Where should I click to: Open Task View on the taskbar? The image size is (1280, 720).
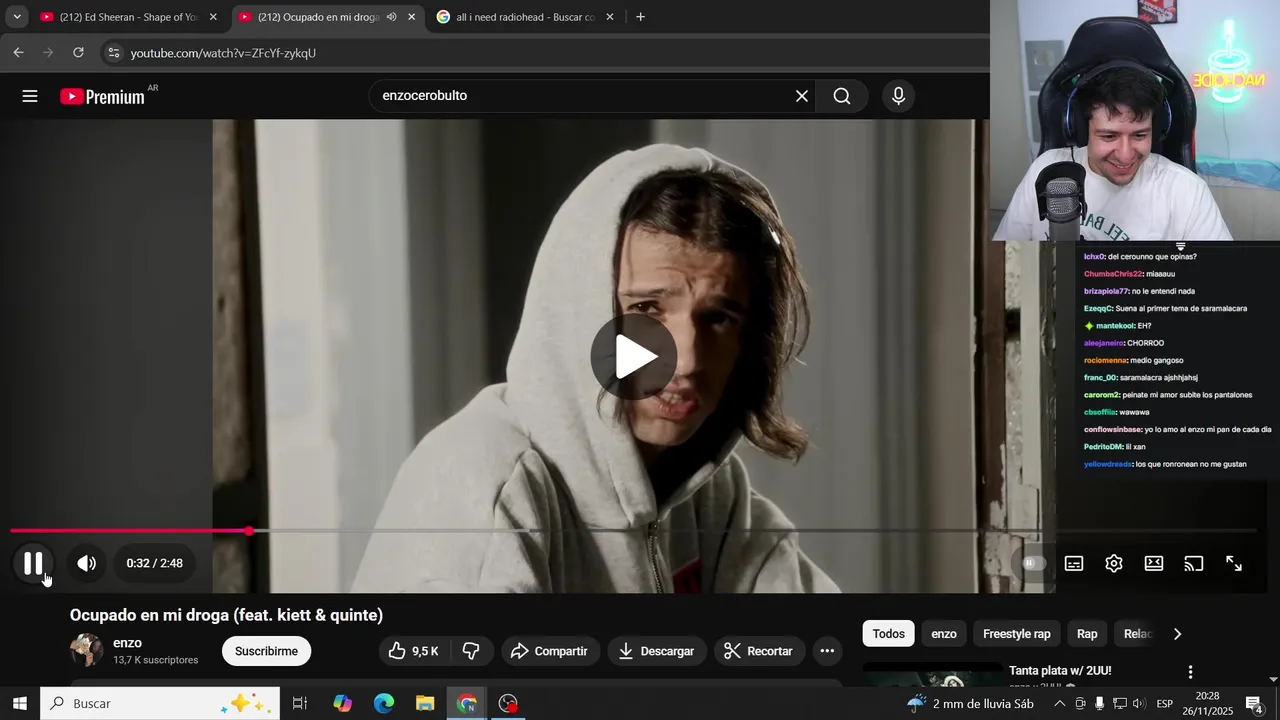pos(299,704)
